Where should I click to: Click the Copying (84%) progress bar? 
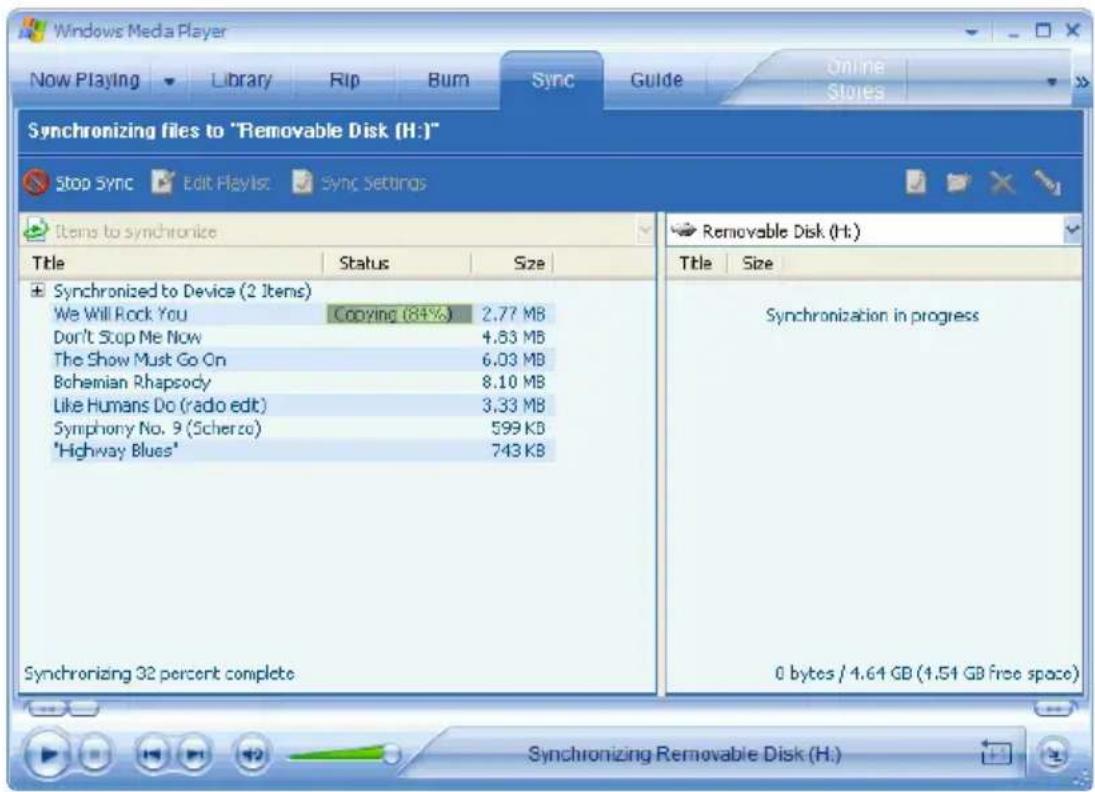pos(399,314)
